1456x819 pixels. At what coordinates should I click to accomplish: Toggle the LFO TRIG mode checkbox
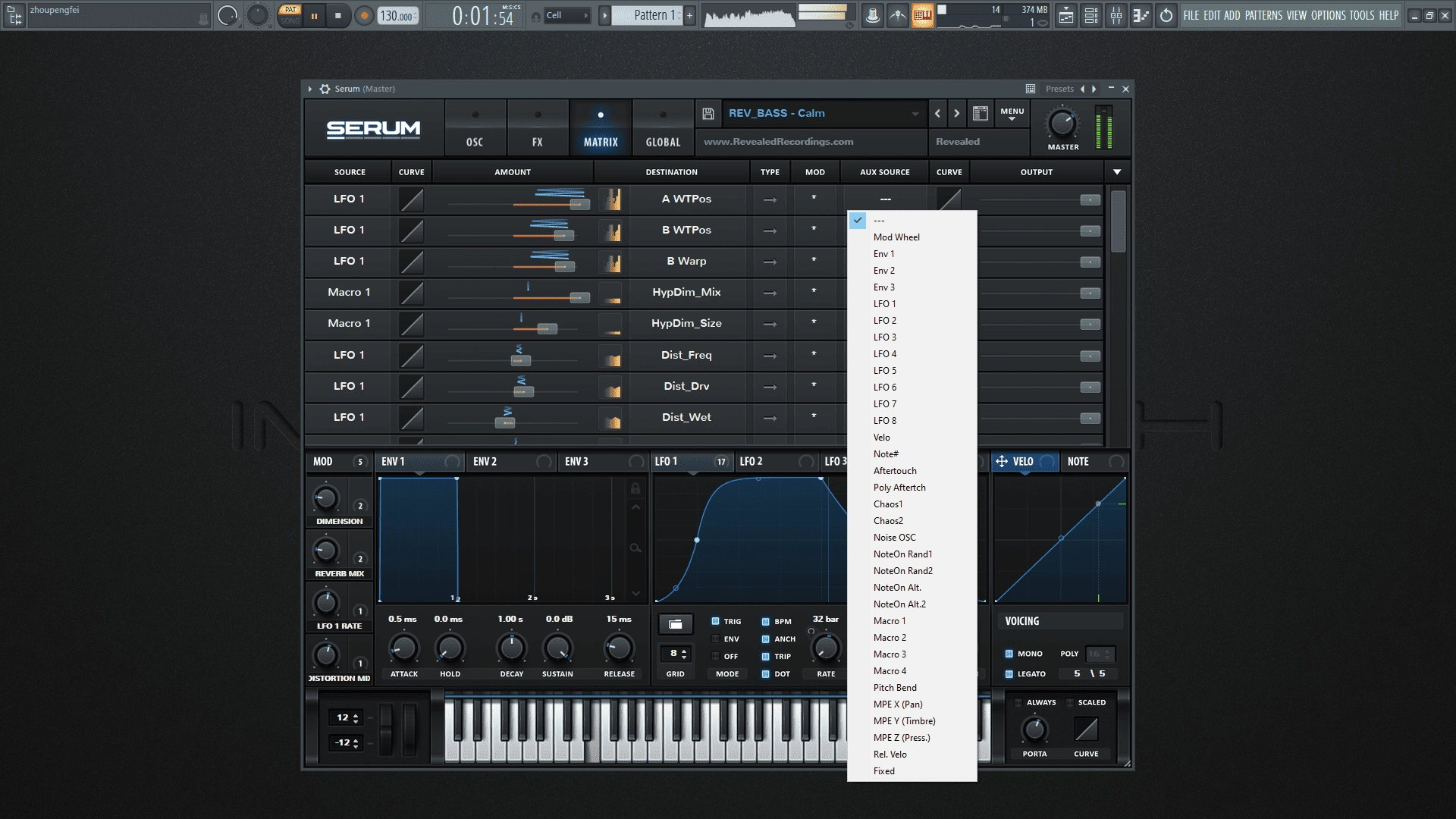tap(715, 622)
